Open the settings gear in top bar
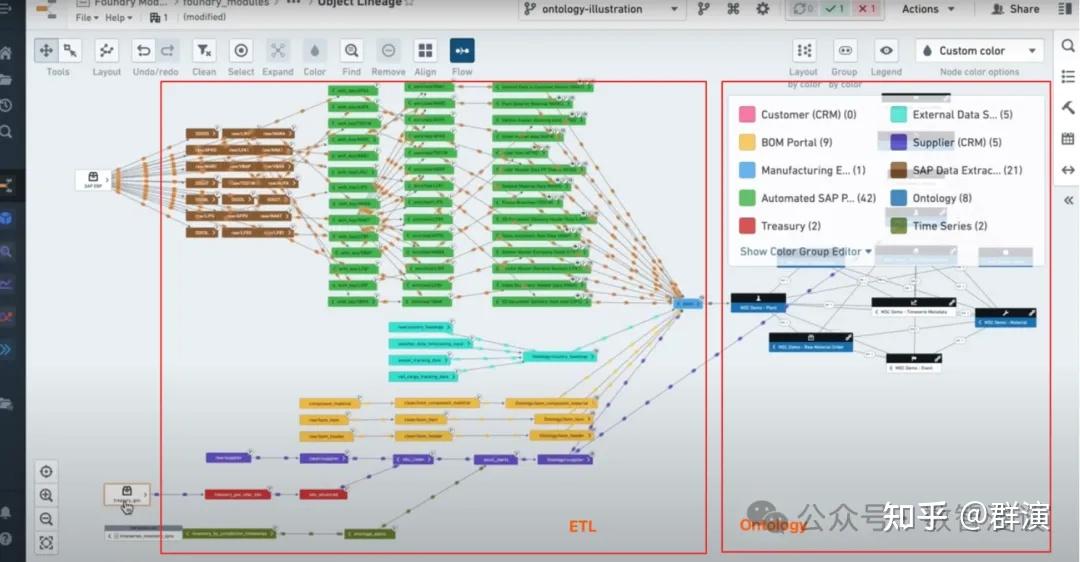 click(763, 9)
